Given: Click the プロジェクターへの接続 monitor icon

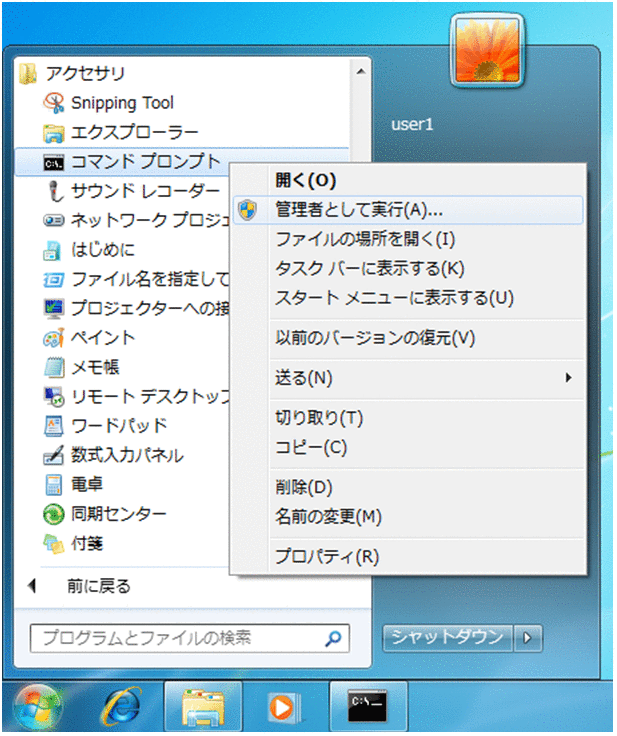Looking at the screenshot, I should coord(53,308).
